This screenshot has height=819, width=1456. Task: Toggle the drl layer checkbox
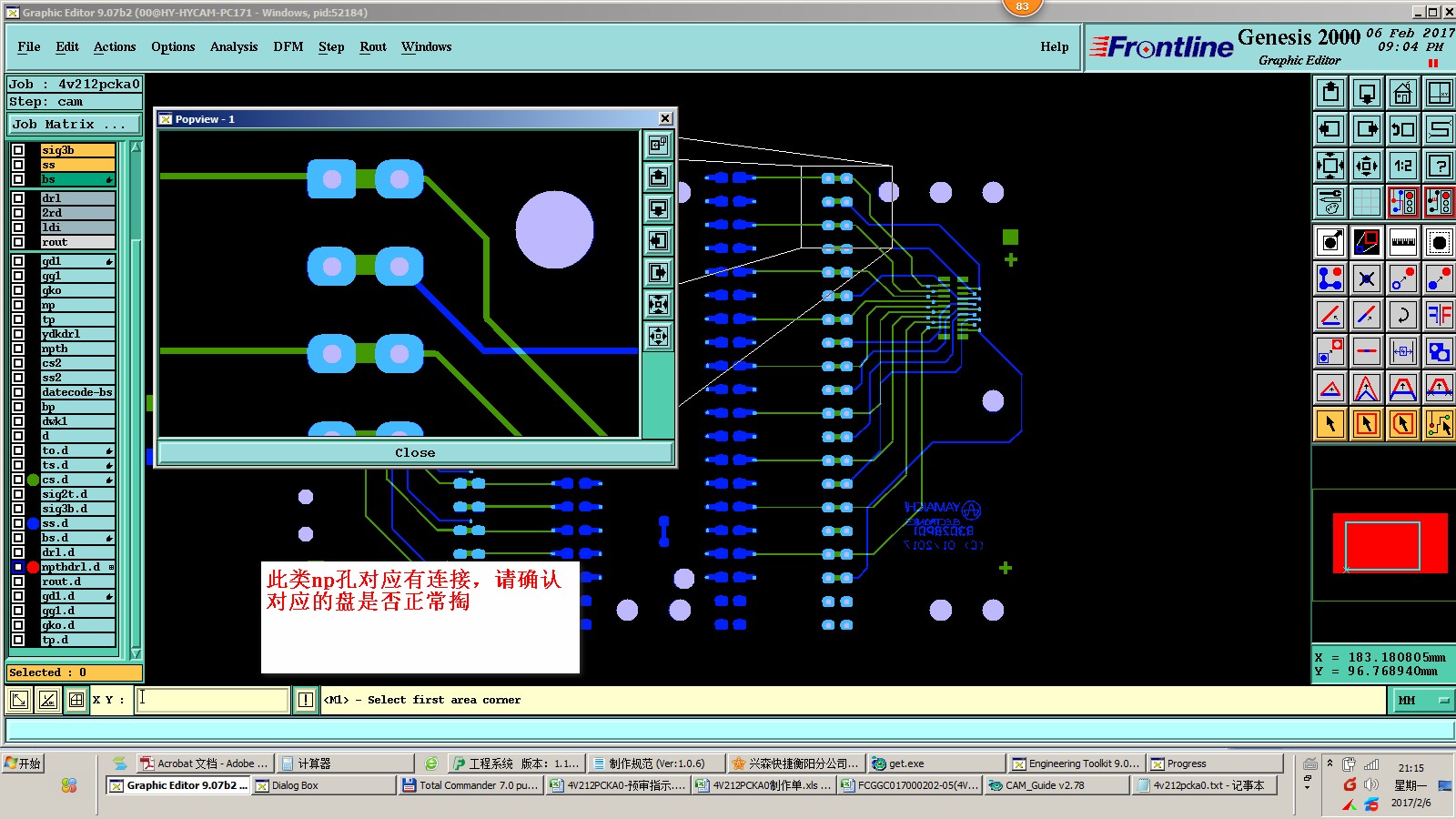point(18,198)
